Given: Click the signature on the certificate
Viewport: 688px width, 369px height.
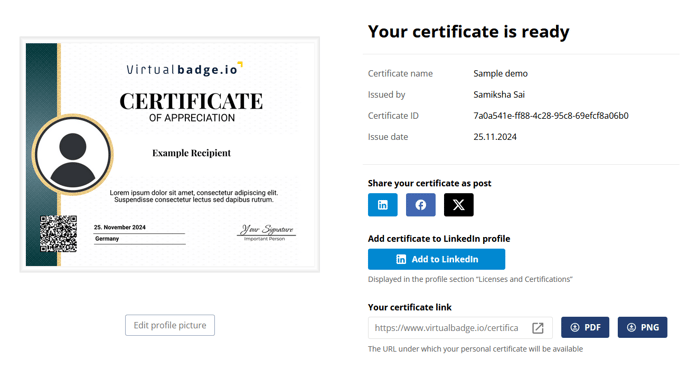Looking at the screenshot, I should 266,231.
